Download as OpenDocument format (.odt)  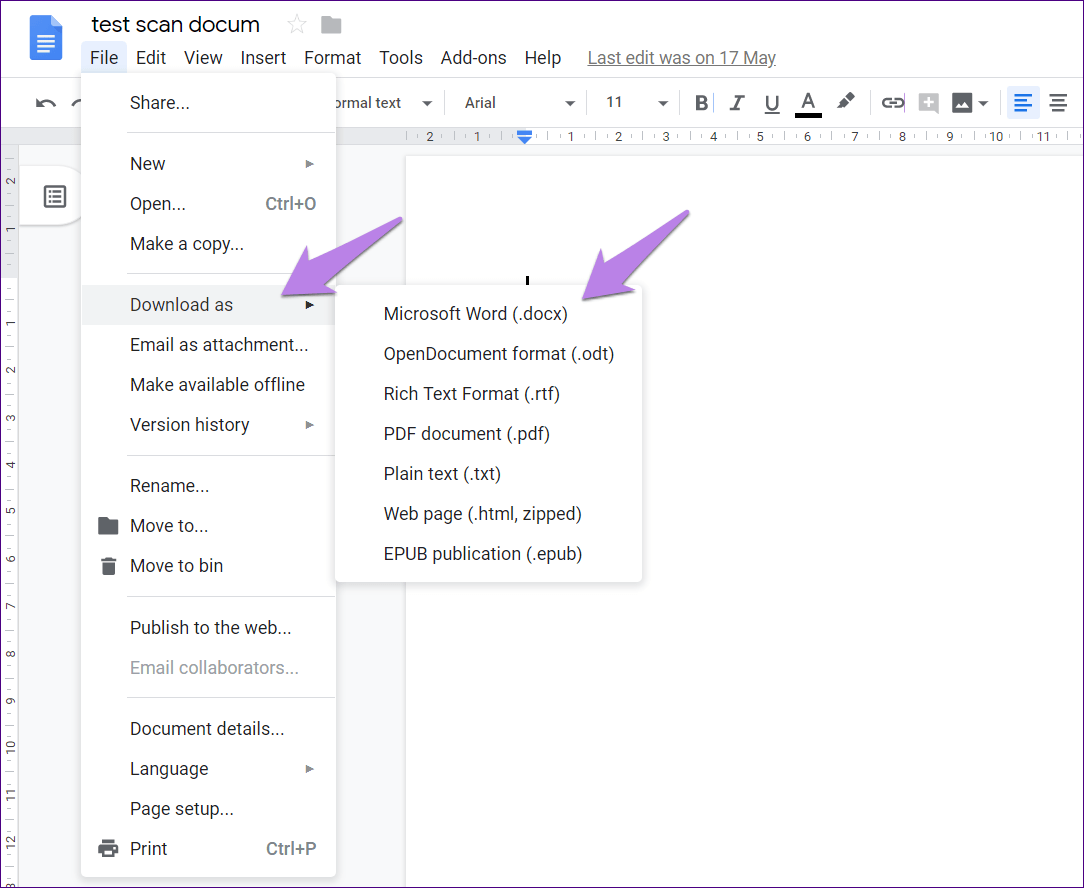pos(489,354)
